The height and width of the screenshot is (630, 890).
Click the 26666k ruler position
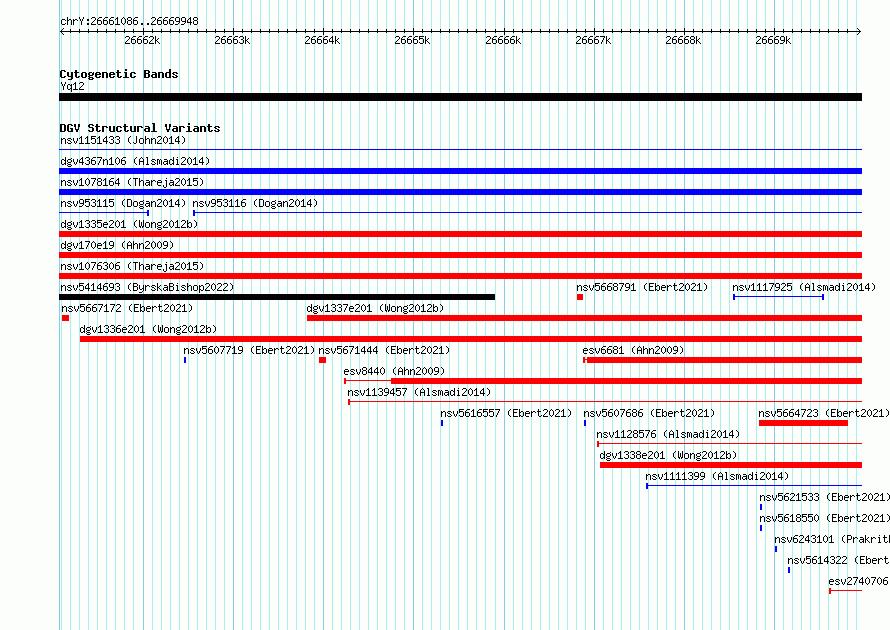[x=503, y=40]
